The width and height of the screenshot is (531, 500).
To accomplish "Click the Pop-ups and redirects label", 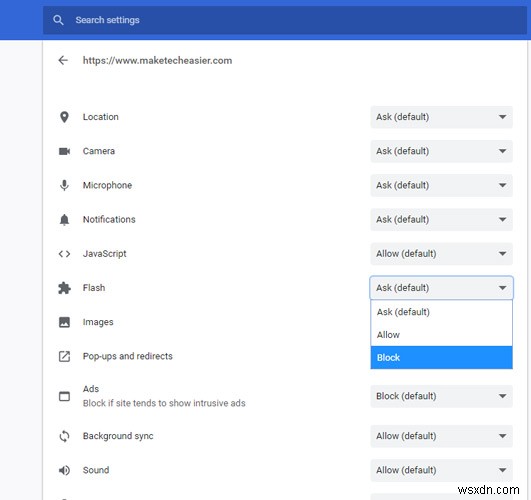I will (128, 356).
